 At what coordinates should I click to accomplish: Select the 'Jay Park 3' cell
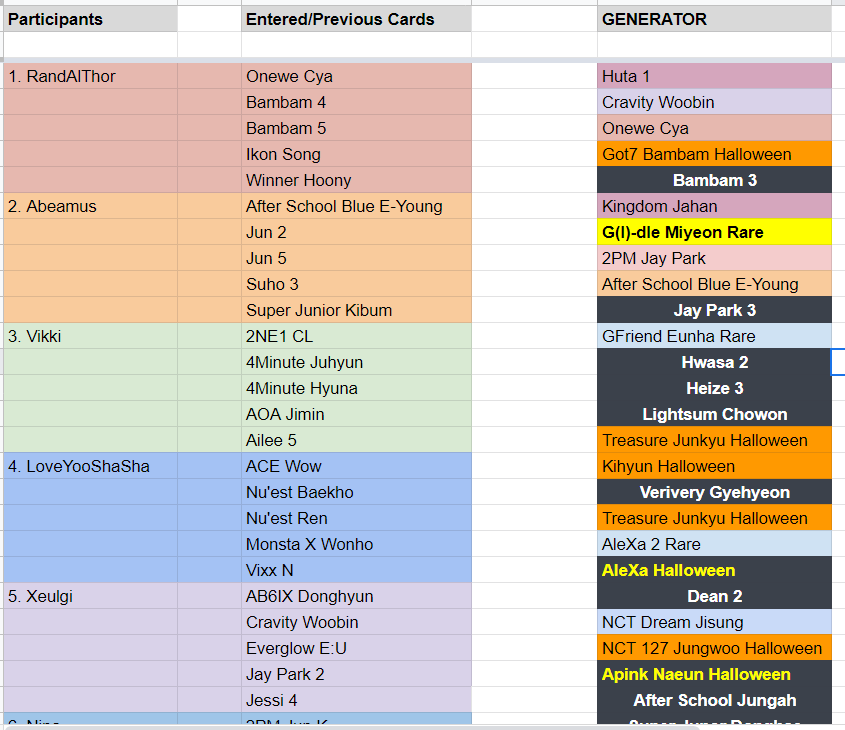pos(714,310)
